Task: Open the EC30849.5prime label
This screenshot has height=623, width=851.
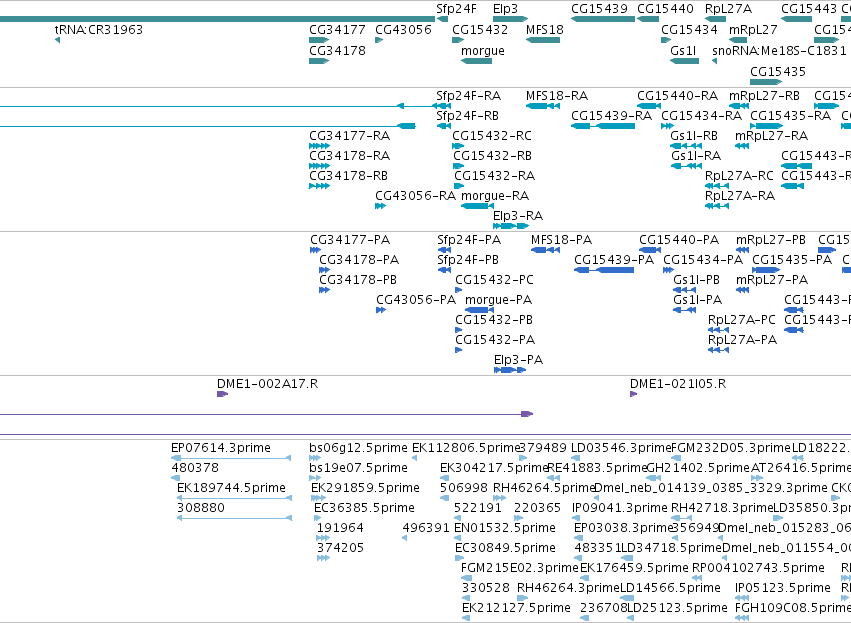Action: [505, 548]
